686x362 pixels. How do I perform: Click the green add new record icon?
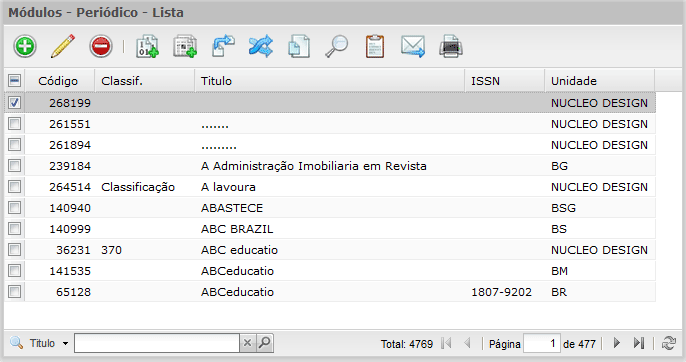(25, 46)
